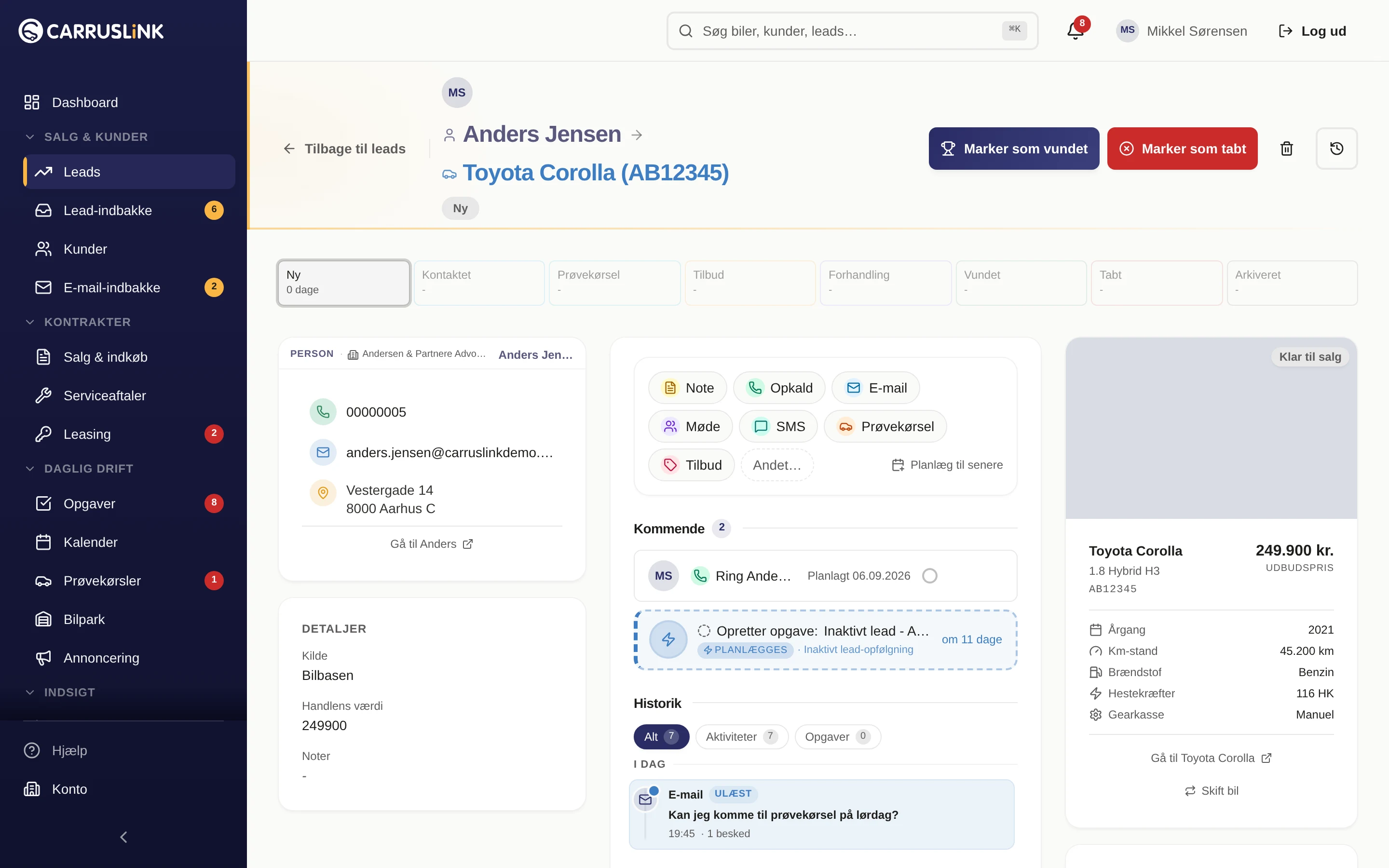Log an Opkald activity
The image size is (1389, 868).
pos(779,388)
